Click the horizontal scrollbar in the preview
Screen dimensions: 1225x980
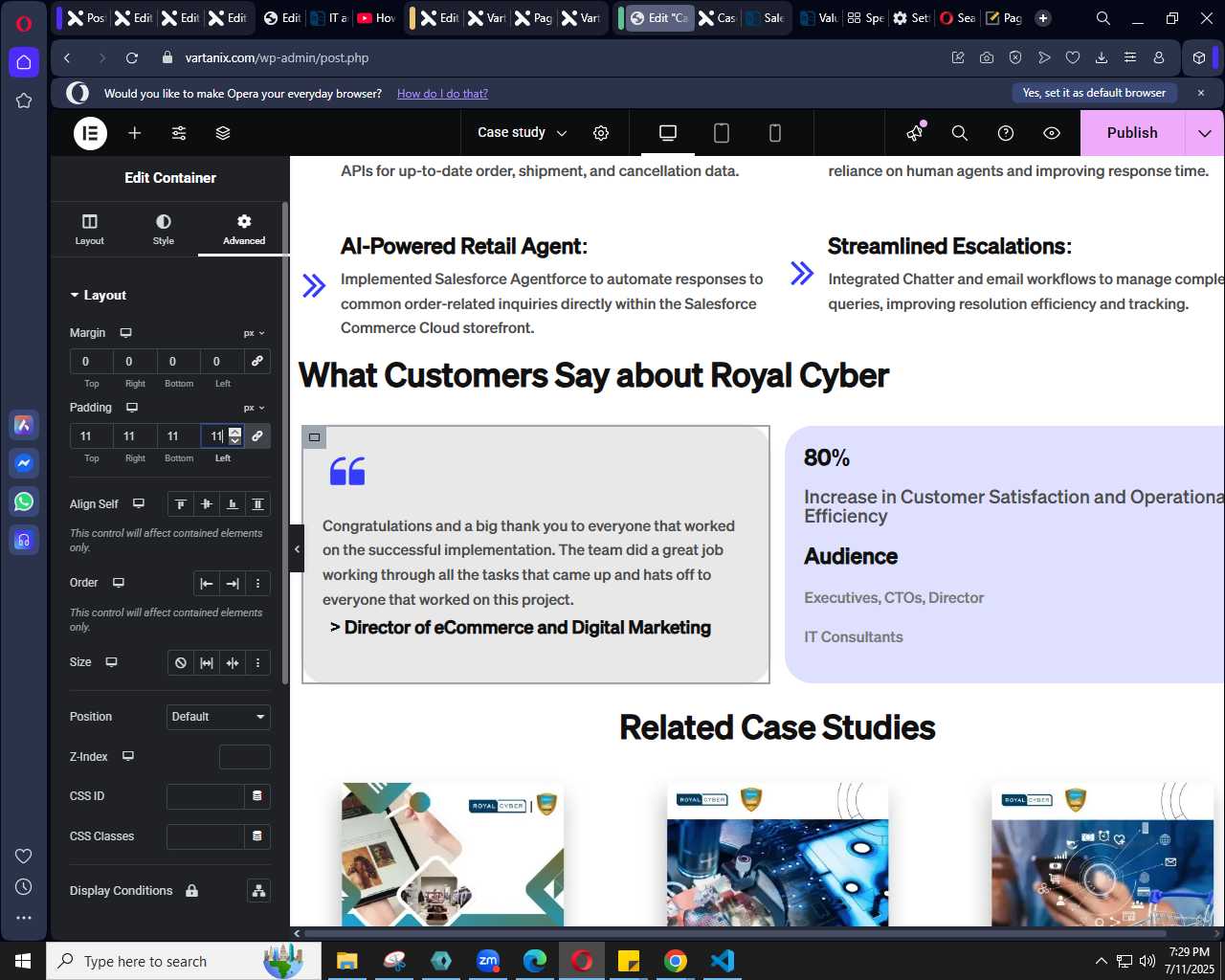coord(735,933)
